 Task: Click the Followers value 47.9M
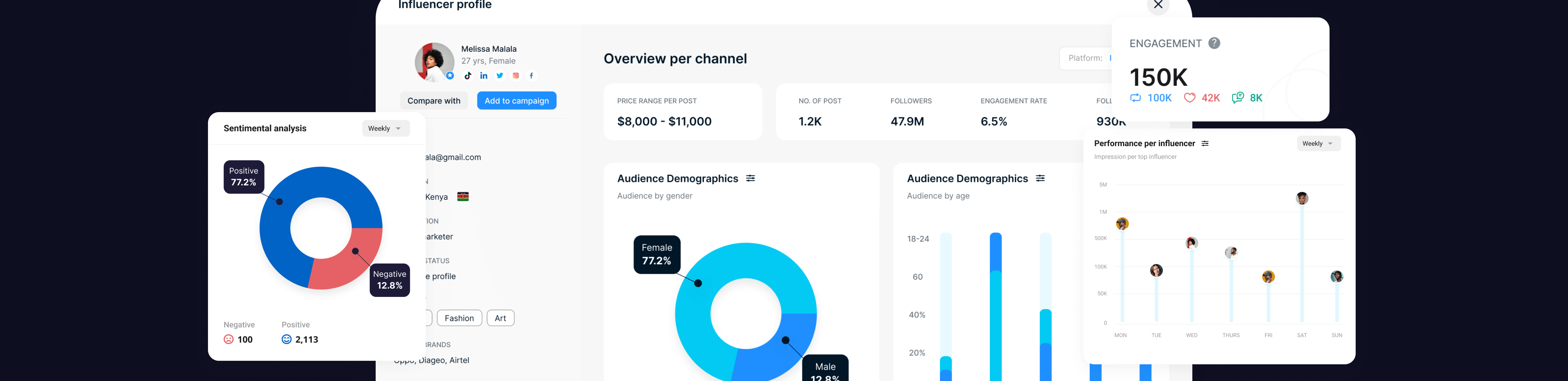coord(907,121)
